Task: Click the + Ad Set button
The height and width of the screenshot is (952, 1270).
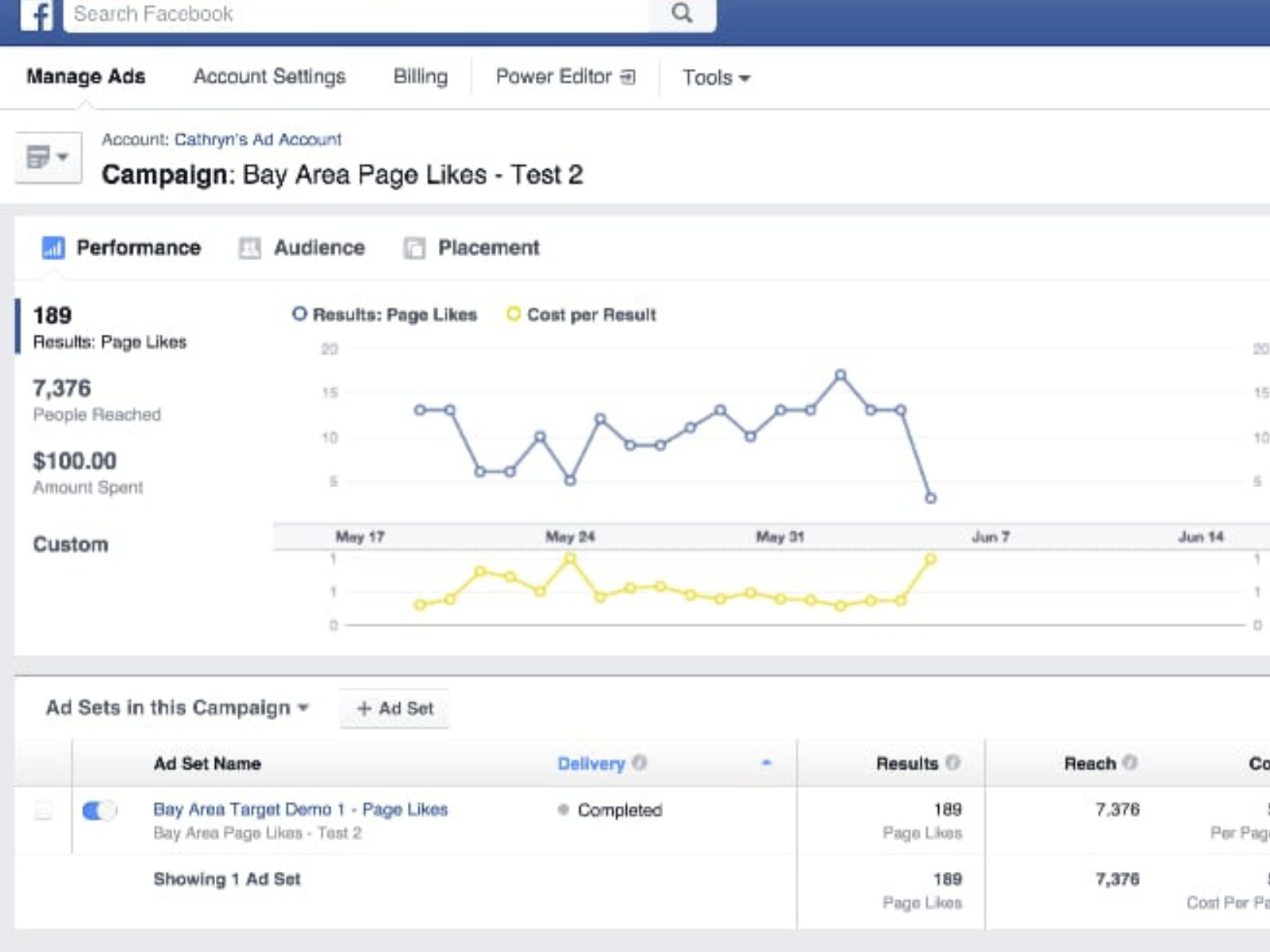Action: coord(394,708)
